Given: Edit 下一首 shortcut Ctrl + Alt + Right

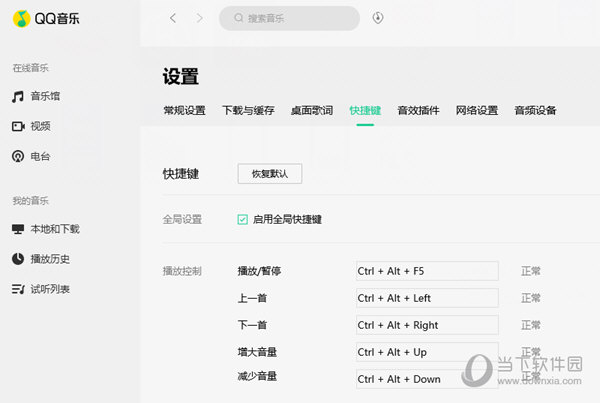Looking at the screenshot, I should tap(427, 325).
